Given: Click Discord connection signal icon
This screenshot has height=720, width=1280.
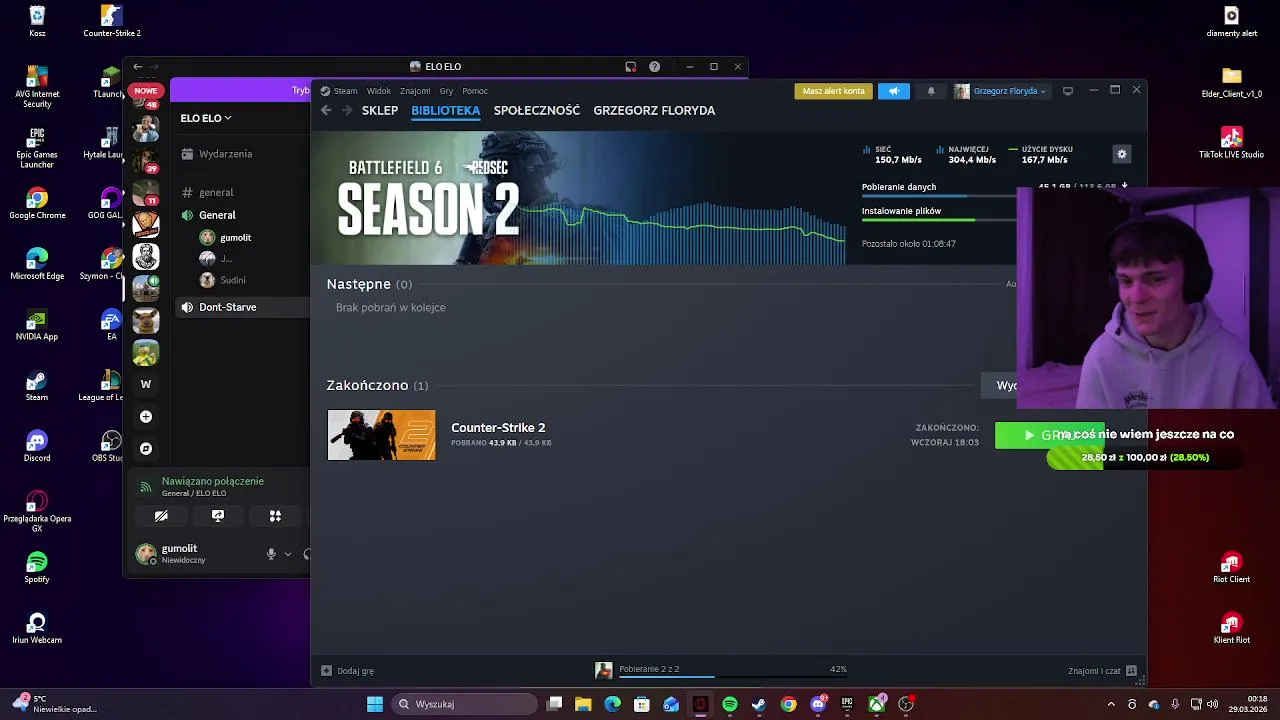Looking at the screenshot, I should 146,487.
